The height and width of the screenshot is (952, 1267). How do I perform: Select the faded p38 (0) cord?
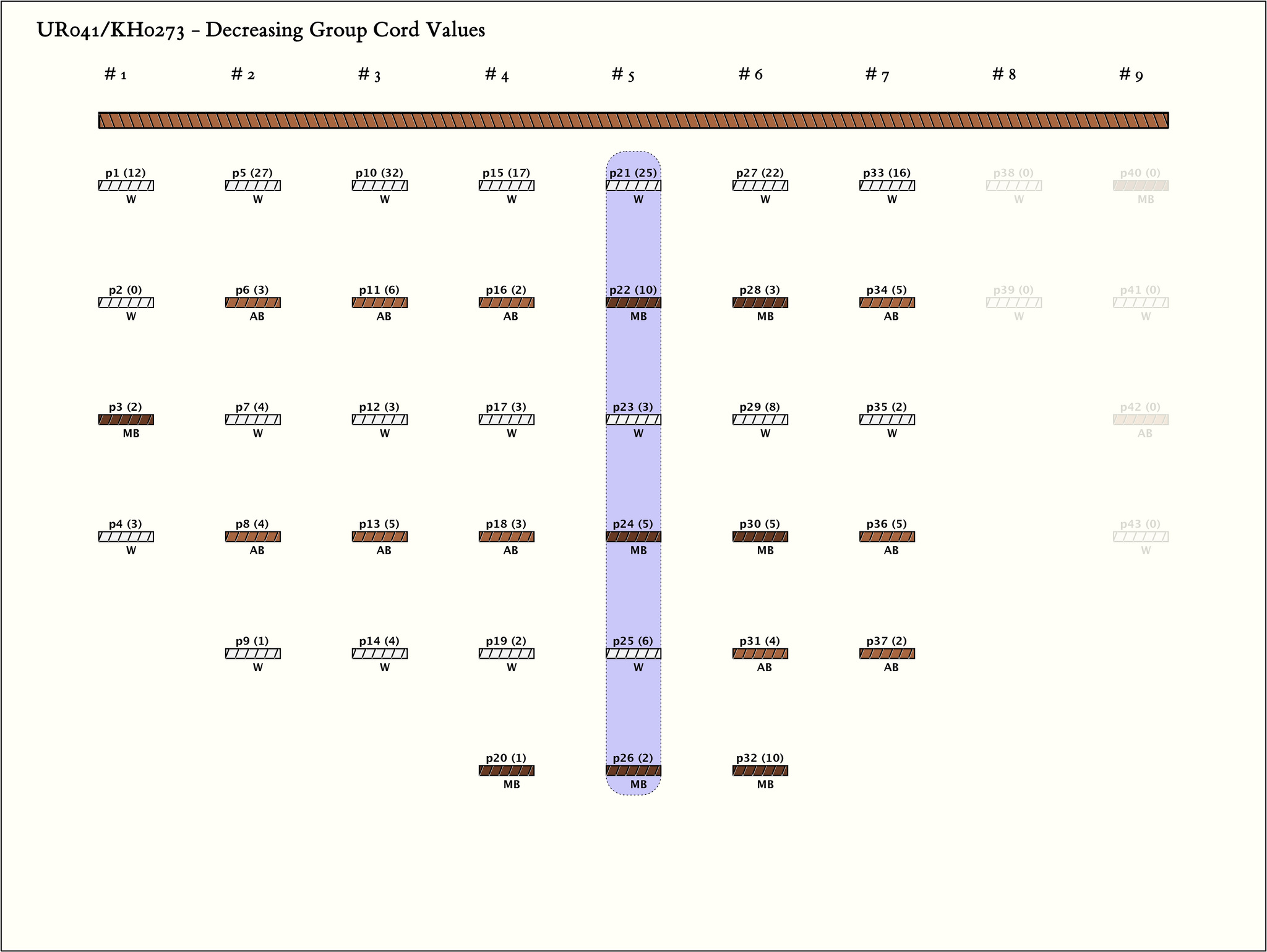(x=1013, y=186)
